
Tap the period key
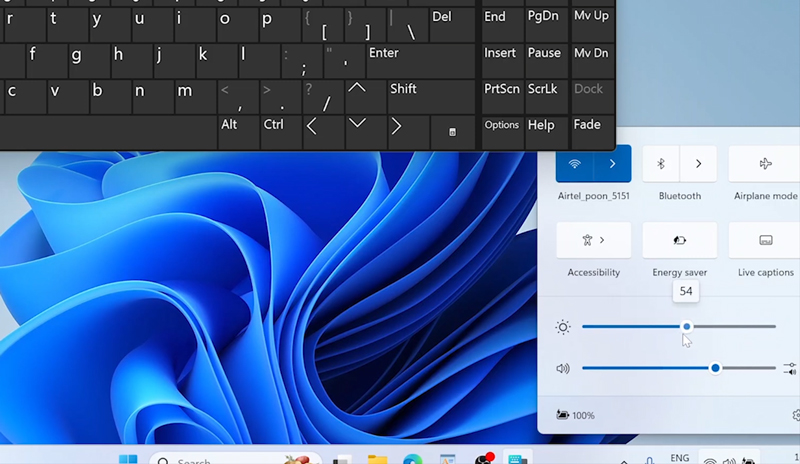click(281, 96)
